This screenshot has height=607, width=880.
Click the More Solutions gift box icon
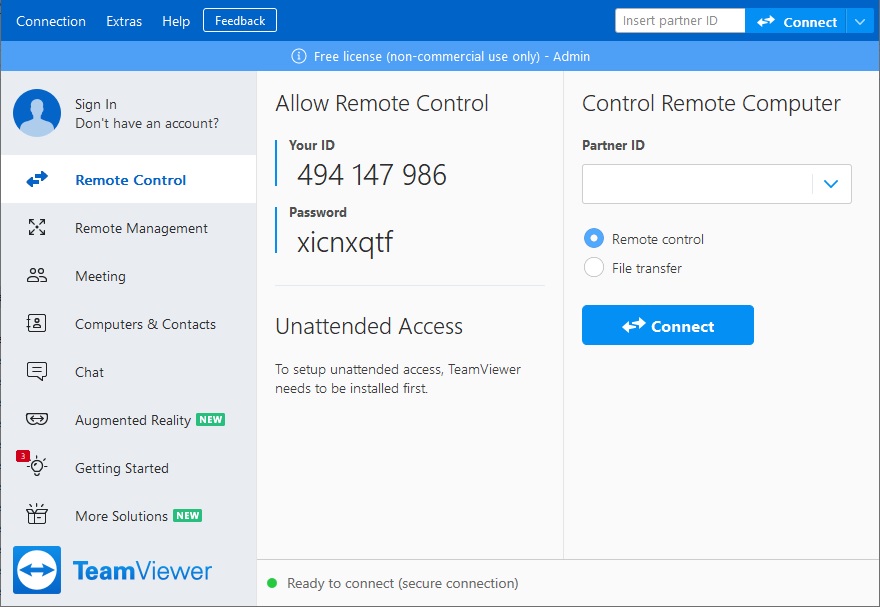tap(37, 514)
